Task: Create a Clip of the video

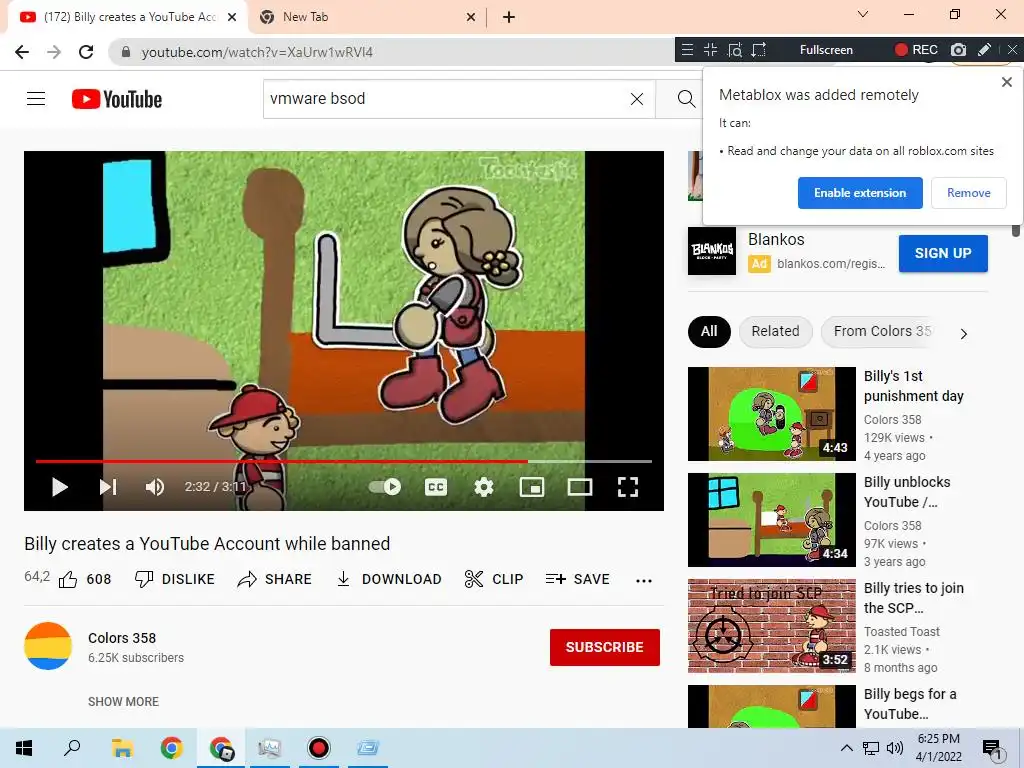Action: coord(494,579)
